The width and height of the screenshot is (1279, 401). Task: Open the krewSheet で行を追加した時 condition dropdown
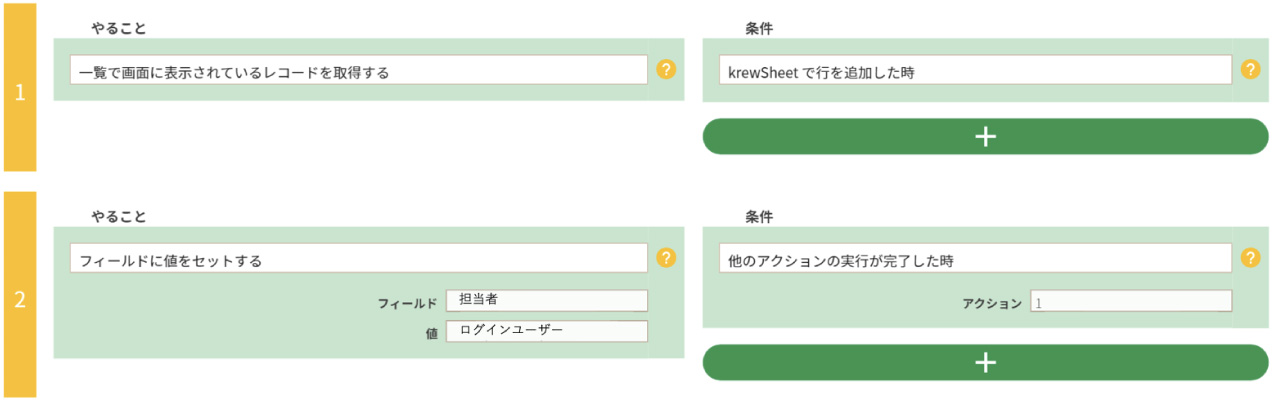975,71
